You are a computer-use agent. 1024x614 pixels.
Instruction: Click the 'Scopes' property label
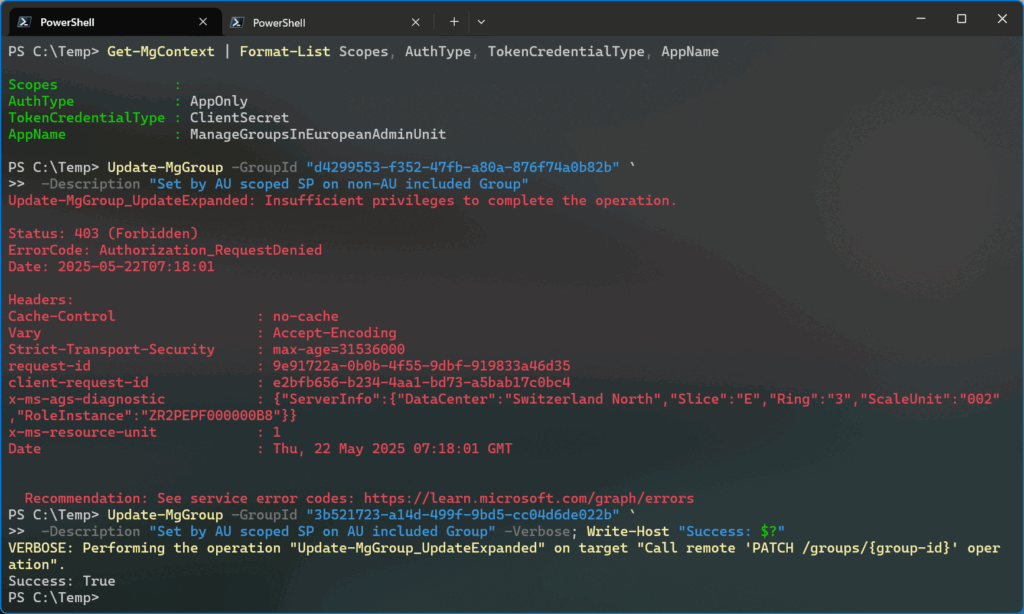(33, 85)
